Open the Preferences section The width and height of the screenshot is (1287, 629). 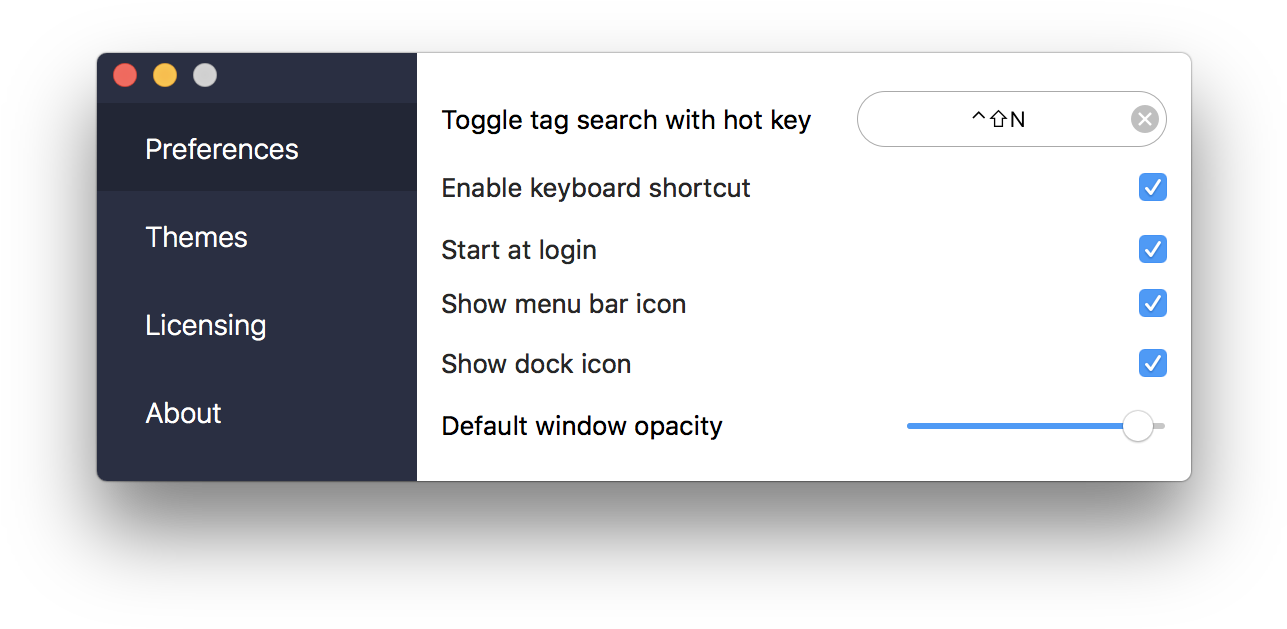pos(222,149)
